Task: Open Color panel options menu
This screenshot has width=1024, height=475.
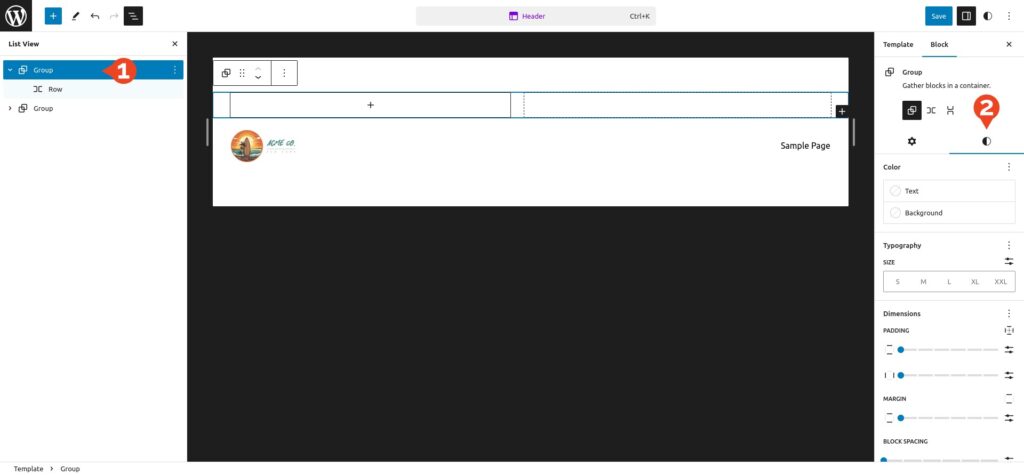Action: click(x=1008, y=167)
